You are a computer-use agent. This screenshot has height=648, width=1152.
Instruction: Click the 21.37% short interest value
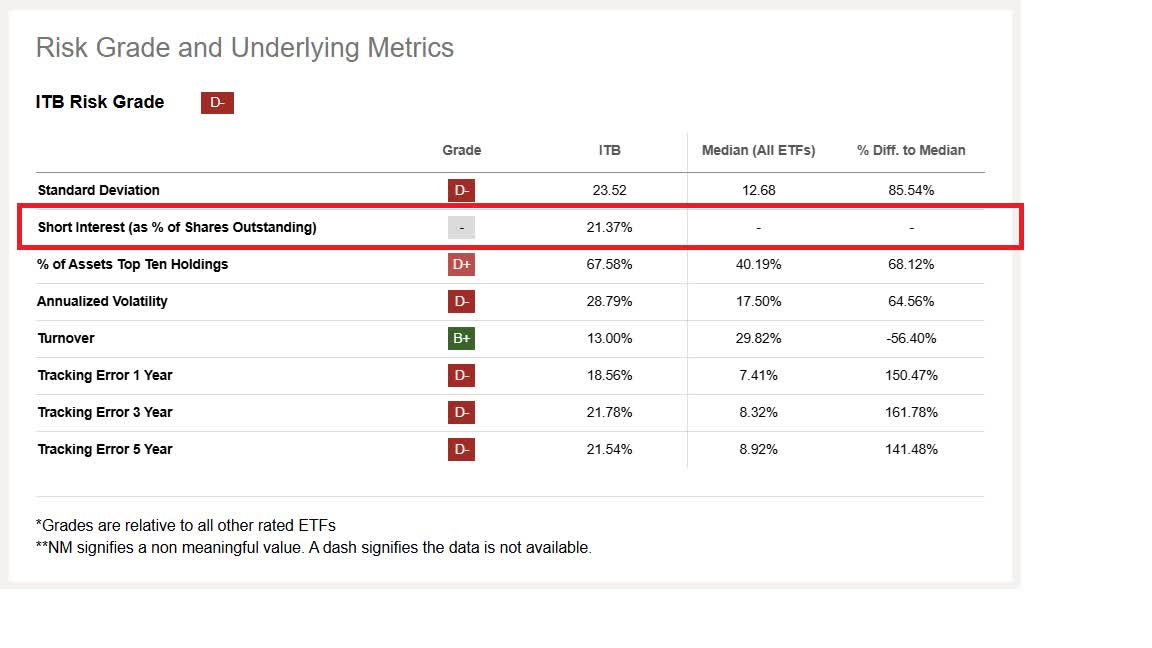coord(609,227)
